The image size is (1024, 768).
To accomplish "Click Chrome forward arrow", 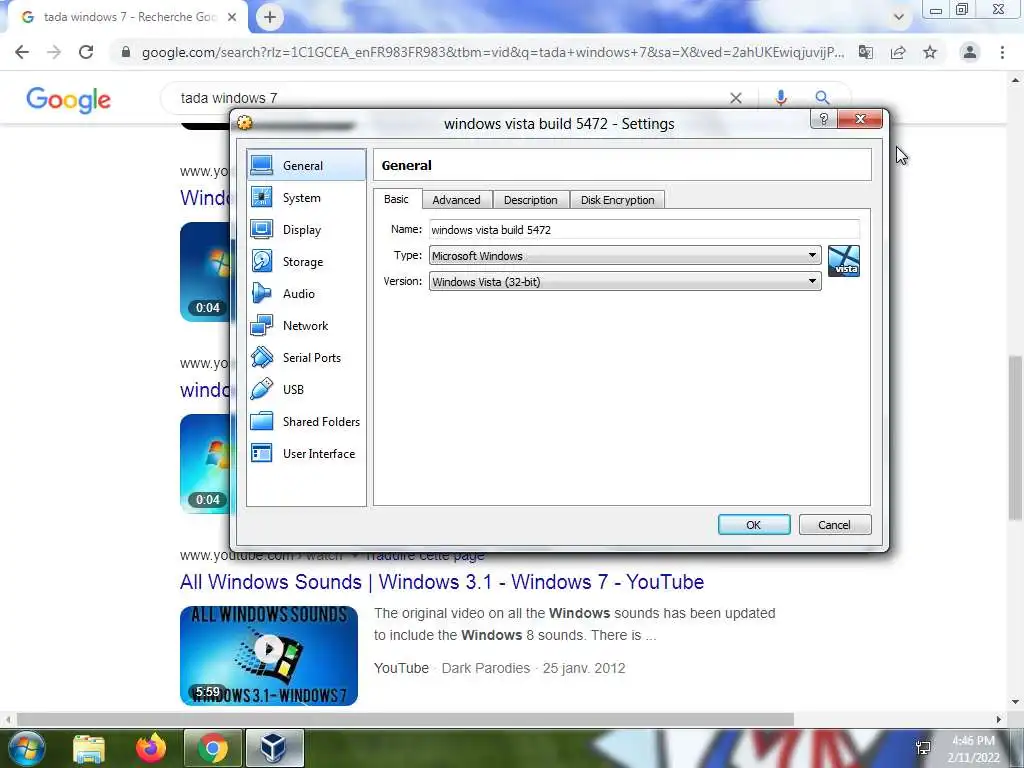I will [x=54, y=52].
